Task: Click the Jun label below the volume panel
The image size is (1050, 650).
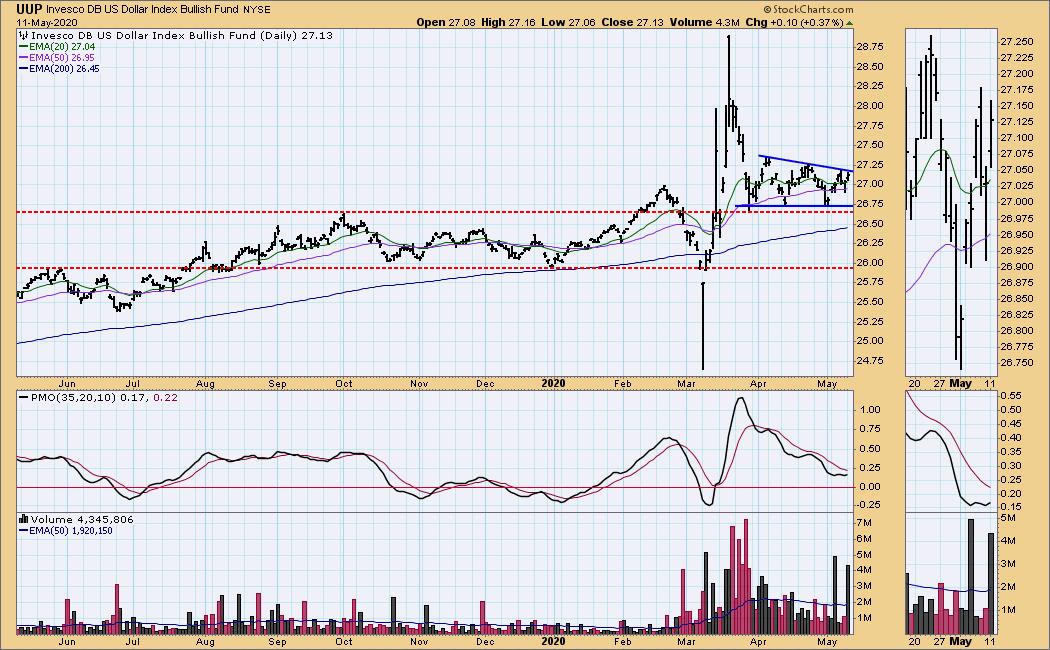Action: [66, 641]
